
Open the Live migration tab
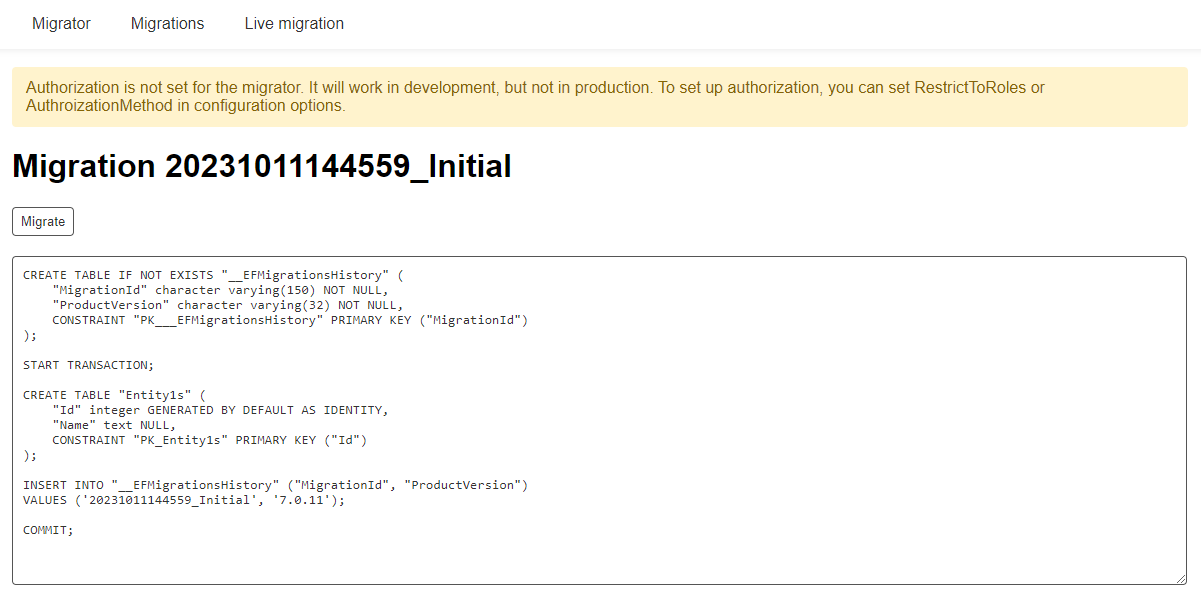pyautogui.click(x=294, y=24)
